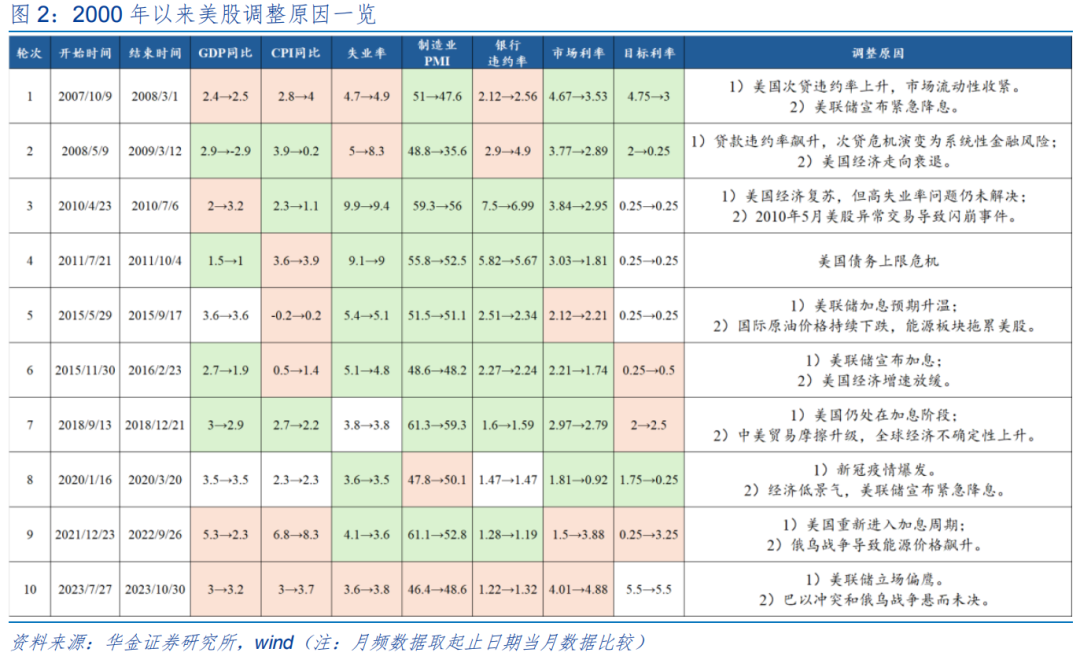The image size is (1080, 656).
Task: Click the PMI cell 47.8→50.1
Action: click(x=437, y=480)
